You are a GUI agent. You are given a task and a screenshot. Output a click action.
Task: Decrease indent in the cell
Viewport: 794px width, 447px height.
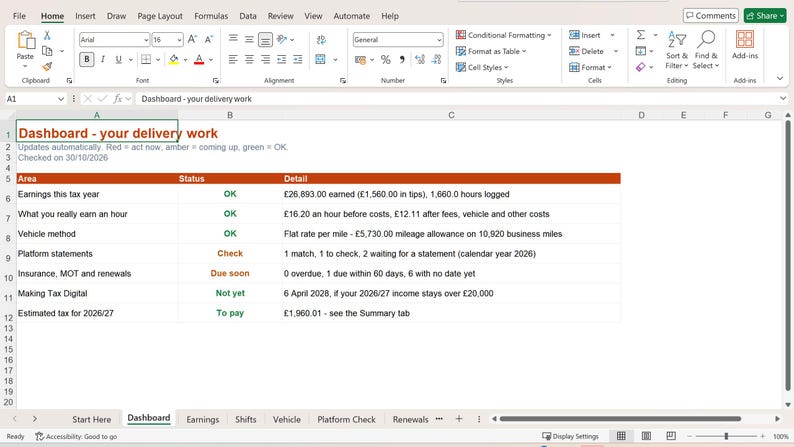[x=282, y=60]
